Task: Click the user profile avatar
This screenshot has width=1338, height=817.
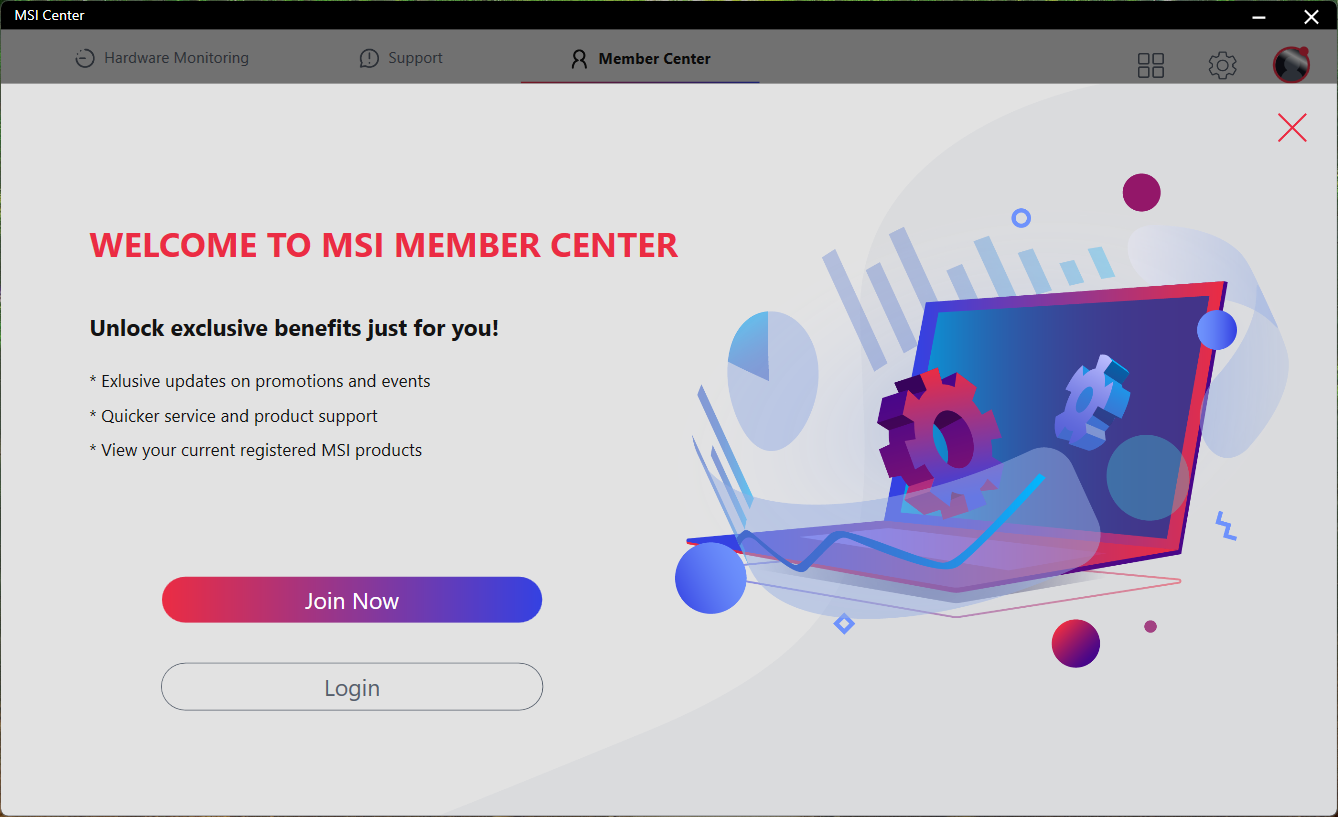Action: coord(1291,65)
